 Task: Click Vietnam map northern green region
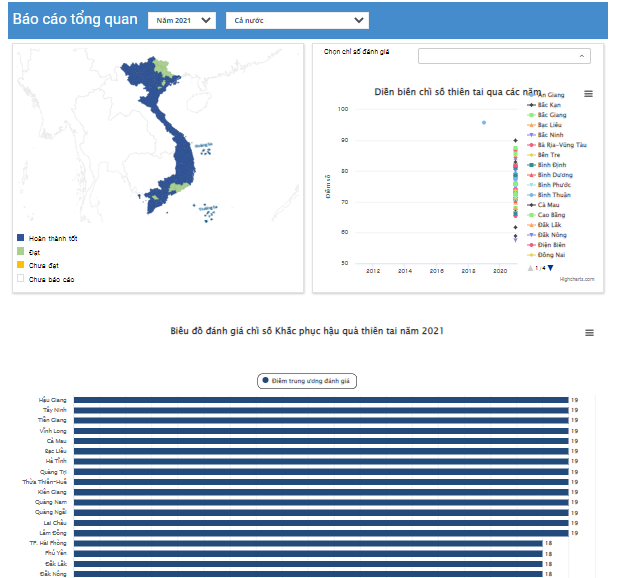[158, 72]
